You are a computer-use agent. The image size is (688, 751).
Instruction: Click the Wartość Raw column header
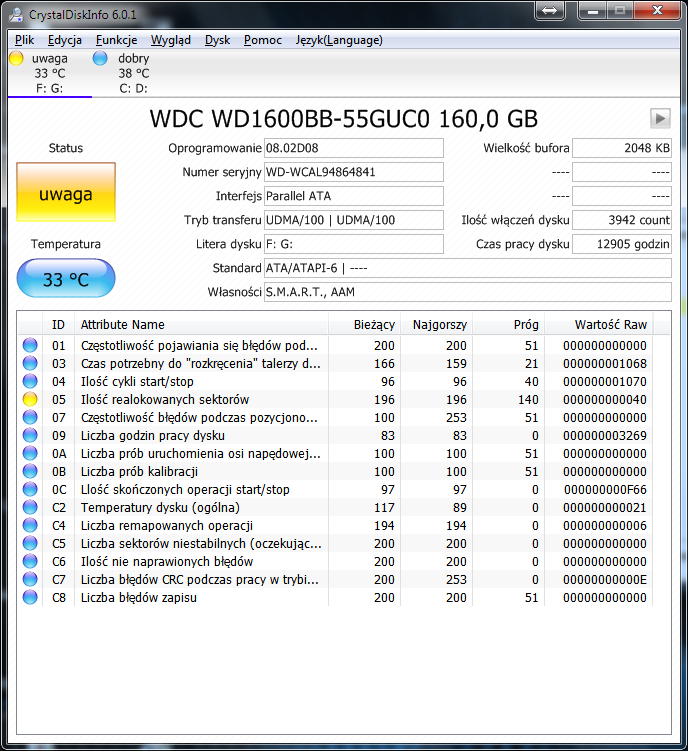pos(598,324)
